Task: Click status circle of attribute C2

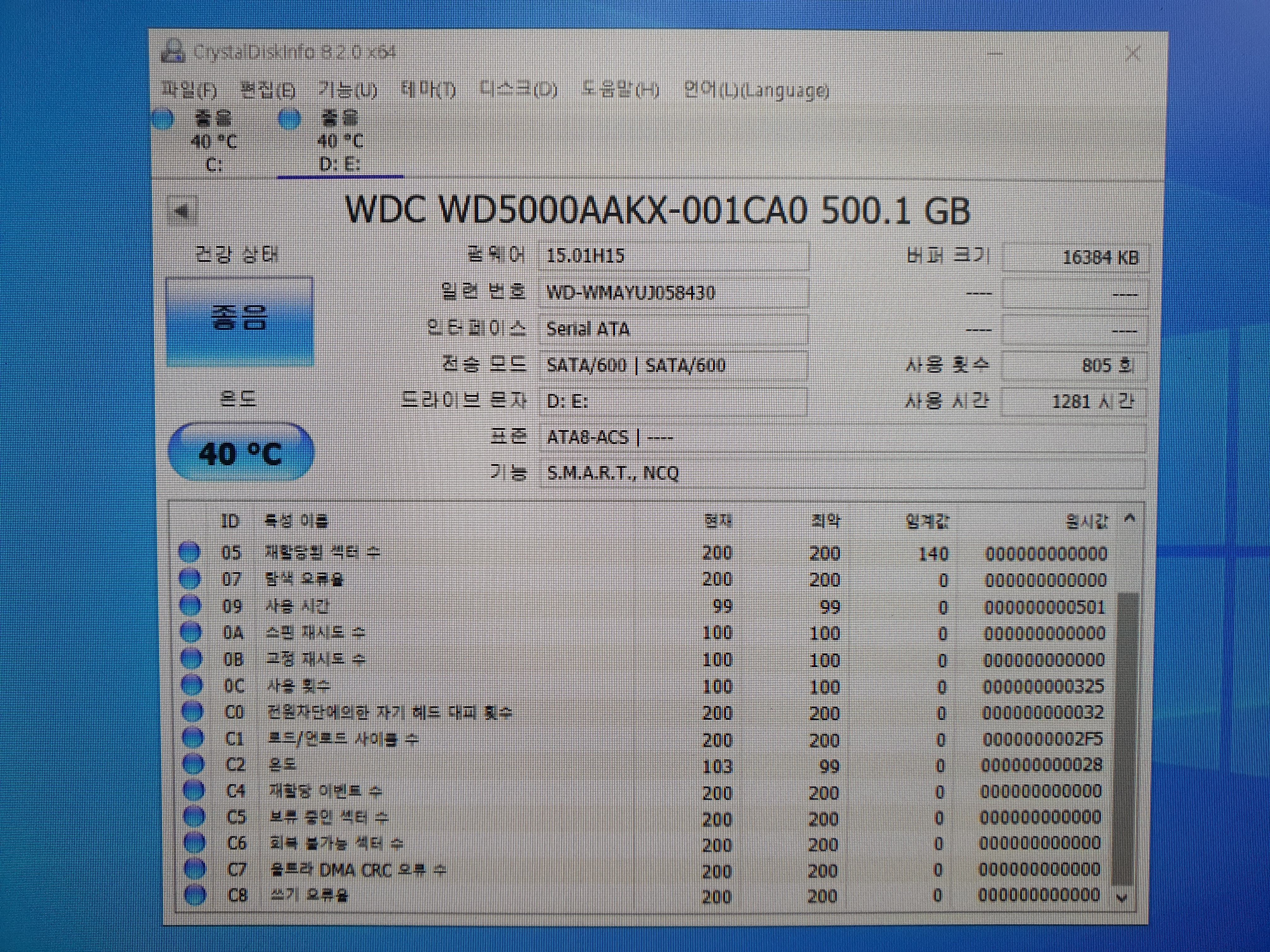Action: 194,764
